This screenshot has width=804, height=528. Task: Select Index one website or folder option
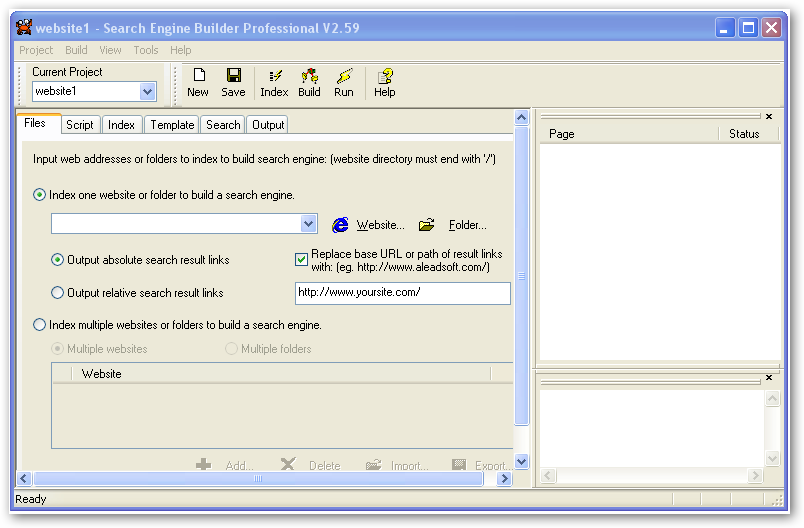(x=39, y=195)
